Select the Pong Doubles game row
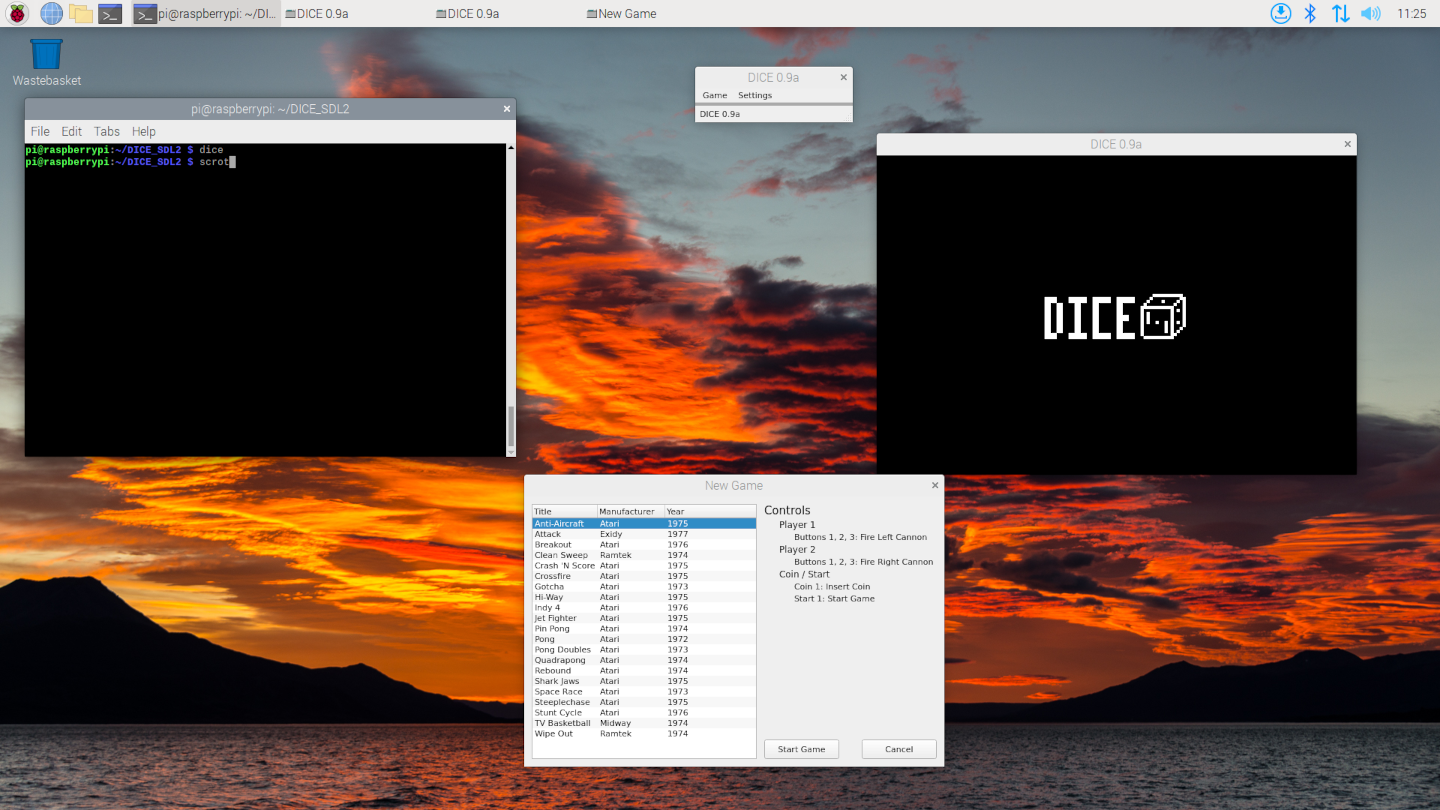1440x810 pixels. 644,649
